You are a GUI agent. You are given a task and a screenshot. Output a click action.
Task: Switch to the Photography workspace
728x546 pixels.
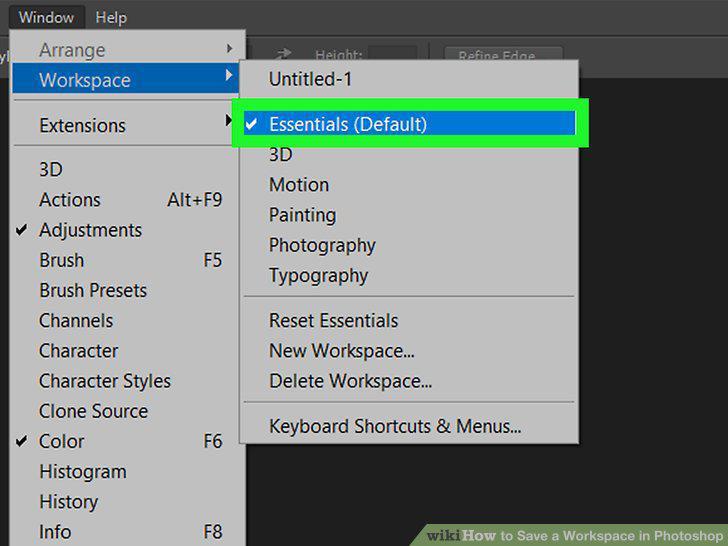(x=409, y=245)
